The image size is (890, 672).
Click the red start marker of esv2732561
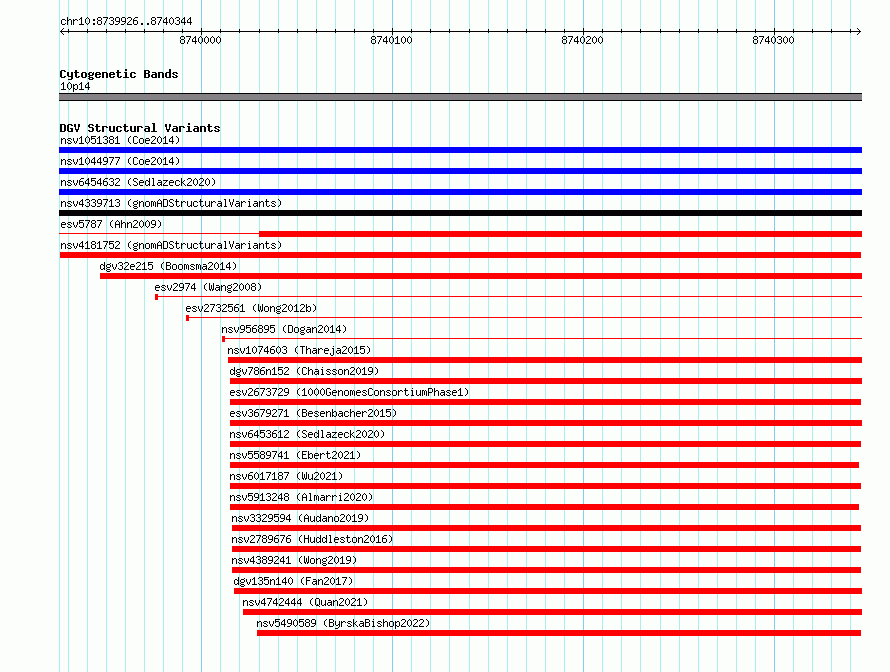tap(187, 318)
